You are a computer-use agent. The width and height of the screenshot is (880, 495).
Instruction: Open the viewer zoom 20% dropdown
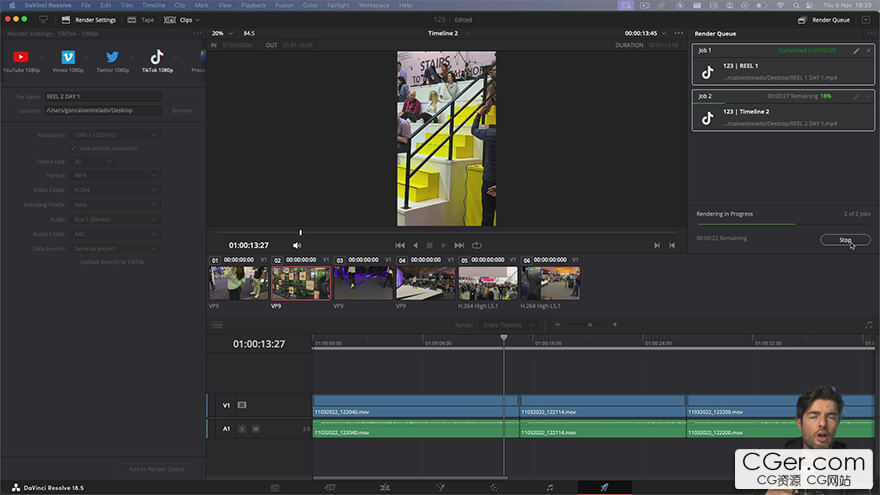click(x=222, y=33)
